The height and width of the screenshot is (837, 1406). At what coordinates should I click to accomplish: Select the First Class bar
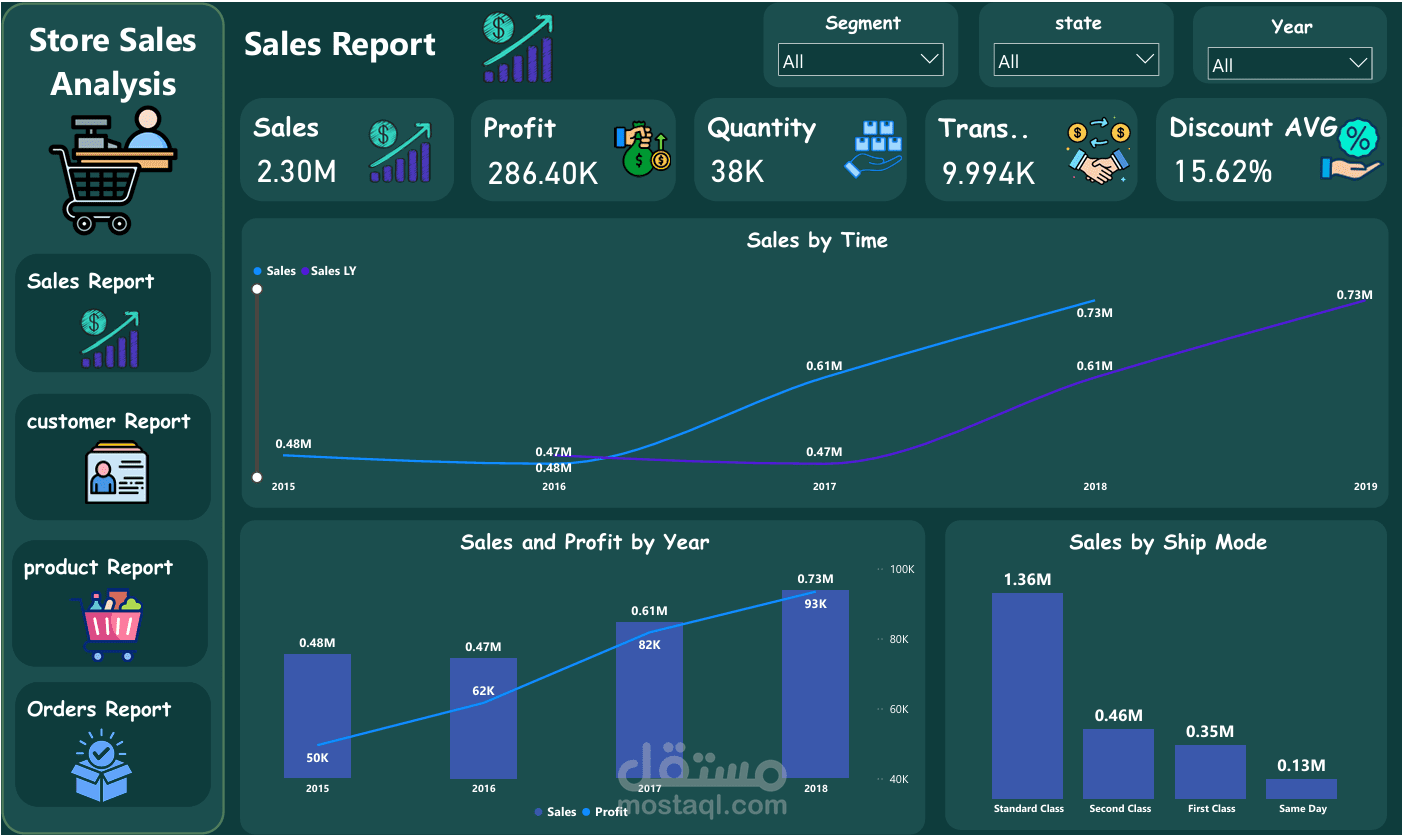click(x=1210, y=772)
